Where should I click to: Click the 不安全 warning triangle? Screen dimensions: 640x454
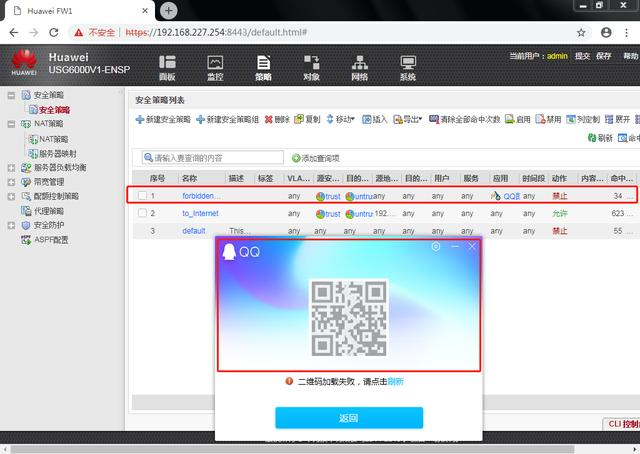[x=79, y=33]
